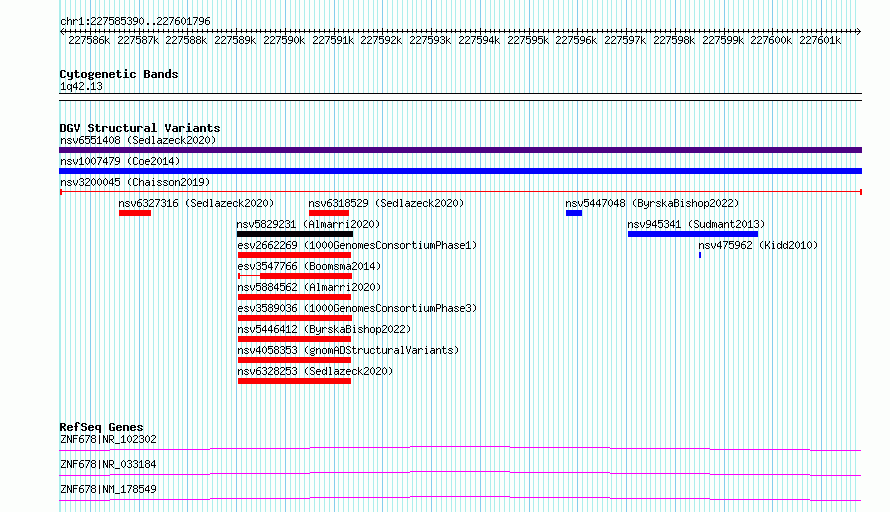Open esv2662269 (1000GenomesConsortiumPhase1) variant
The width and height of the screenshot is (890, 512).
tap(357, 245)
